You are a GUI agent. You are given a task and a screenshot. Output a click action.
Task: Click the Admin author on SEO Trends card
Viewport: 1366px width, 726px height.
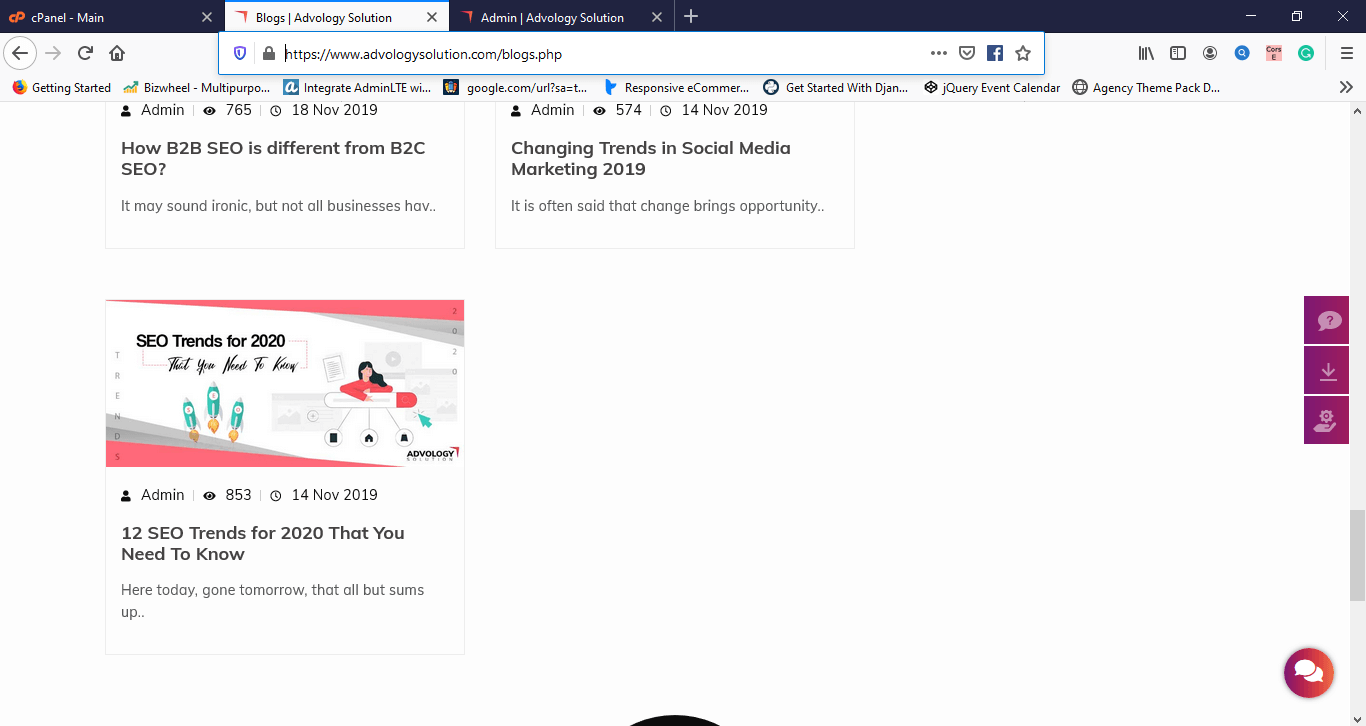(162, 495)
